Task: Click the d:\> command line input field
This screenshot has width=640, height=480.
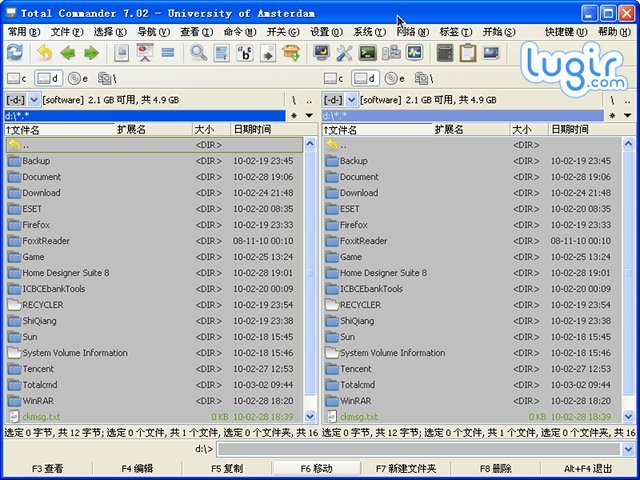Action: [x=420, y=449]
